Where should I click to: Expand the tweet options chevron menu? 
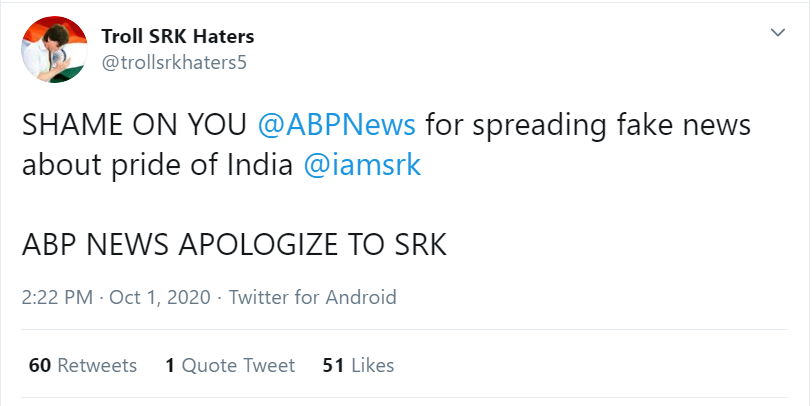(778, 35)
